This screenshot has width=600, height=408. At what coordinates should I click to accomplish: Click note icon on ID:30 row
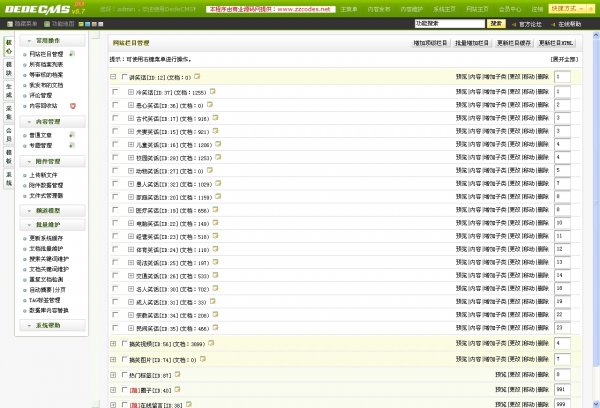click(215, 288)
